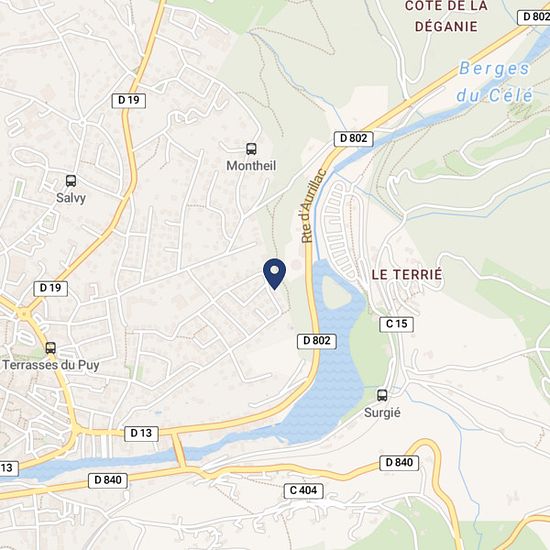
Task: Click the Berges du Célé river label
Action: [495, 81]
